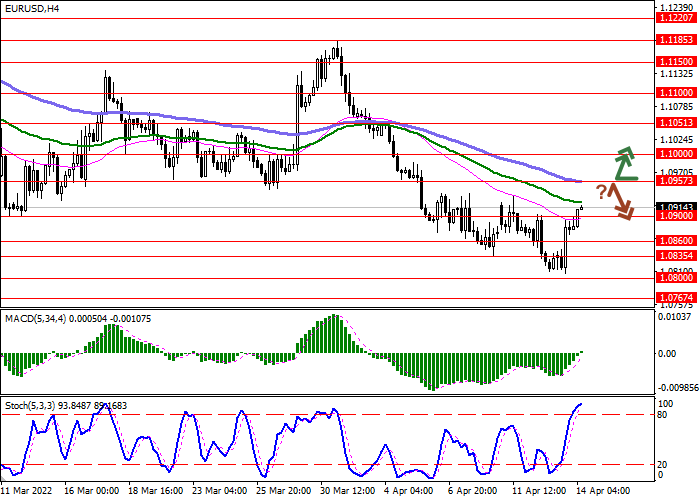
Task: Click the 1.12390 price axis value
Action: 678,8
